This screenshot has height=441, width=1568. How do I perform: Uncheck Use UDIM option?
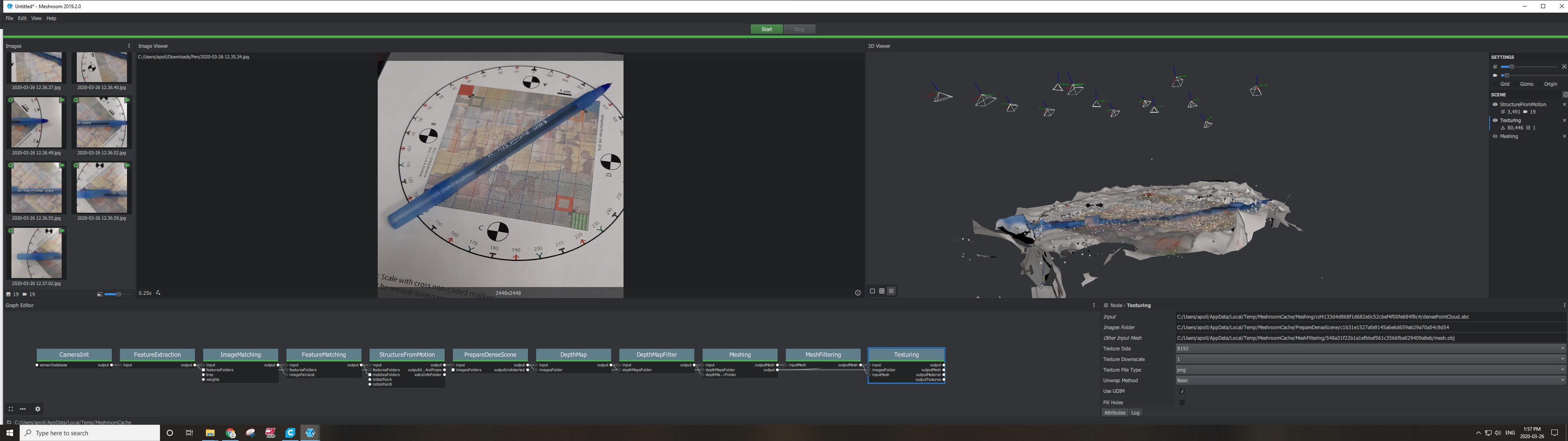(1182, 391)
